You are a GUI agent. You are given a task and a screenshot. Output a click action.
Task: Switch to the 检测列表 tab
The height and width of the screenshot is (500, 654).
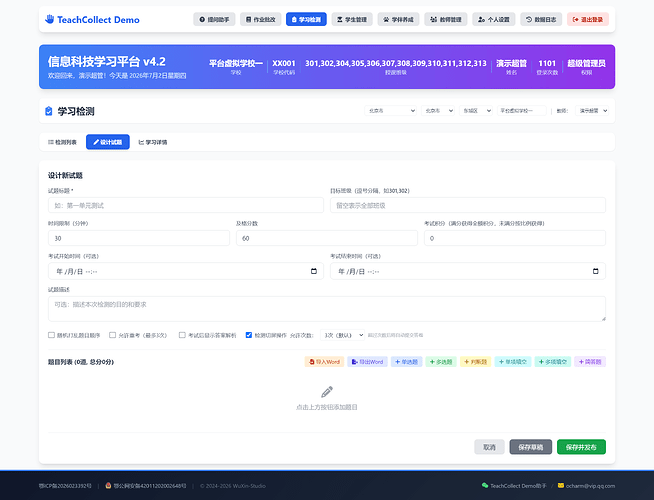pyautogui.click(x=62, y=142)
